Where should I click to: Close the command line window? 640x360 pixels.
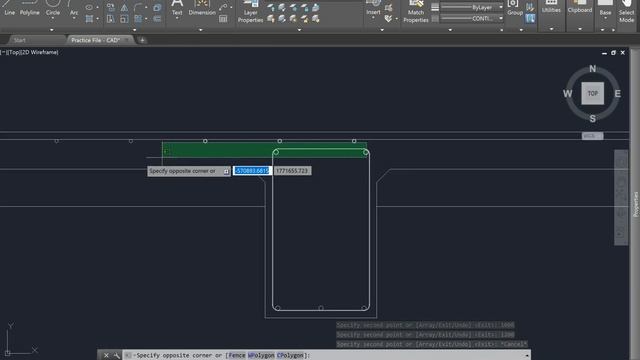(x=106, y=356)
